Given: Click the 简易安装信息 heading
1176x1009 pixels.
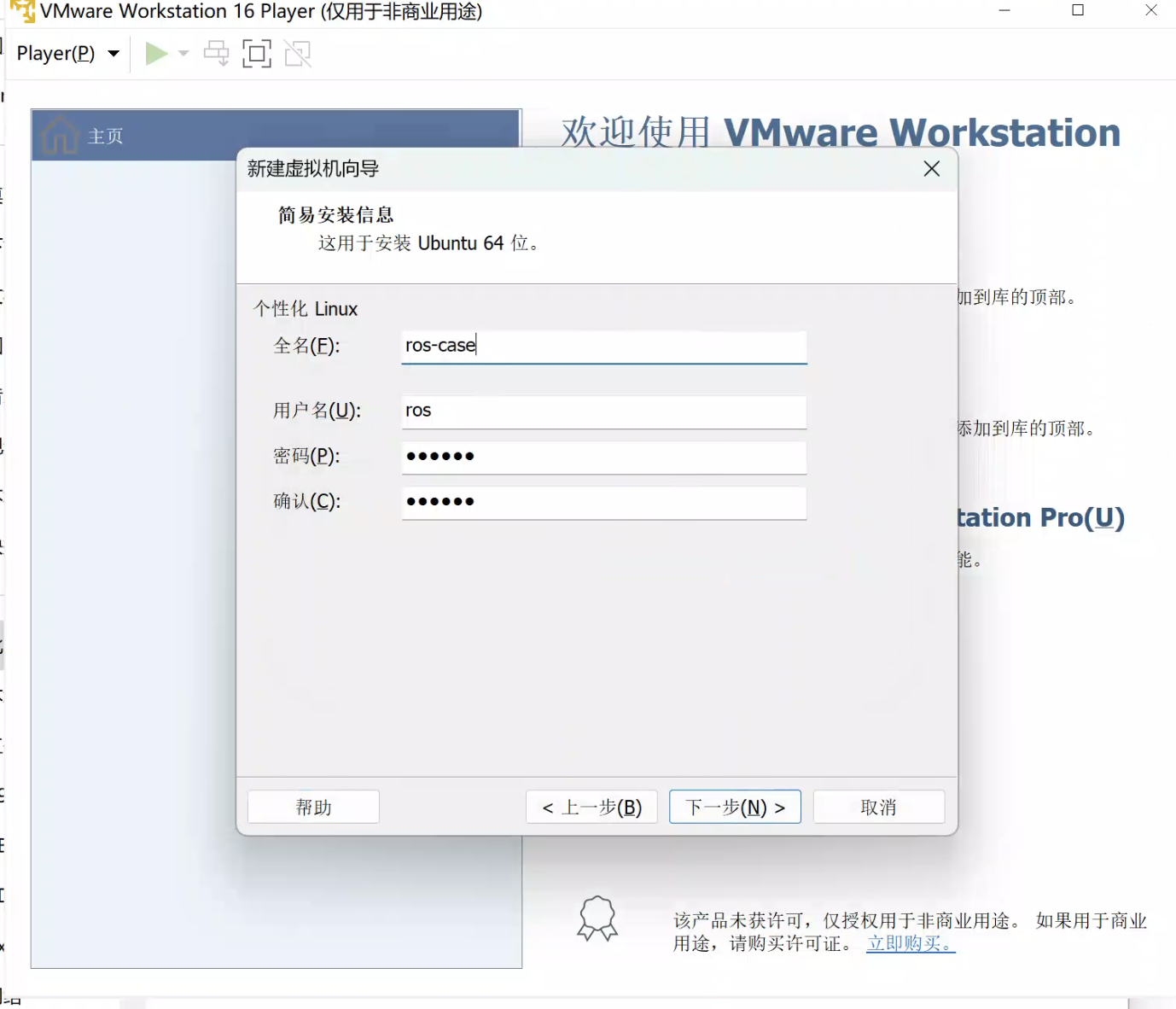Looking at the screenshot, I should pos(335,215).
